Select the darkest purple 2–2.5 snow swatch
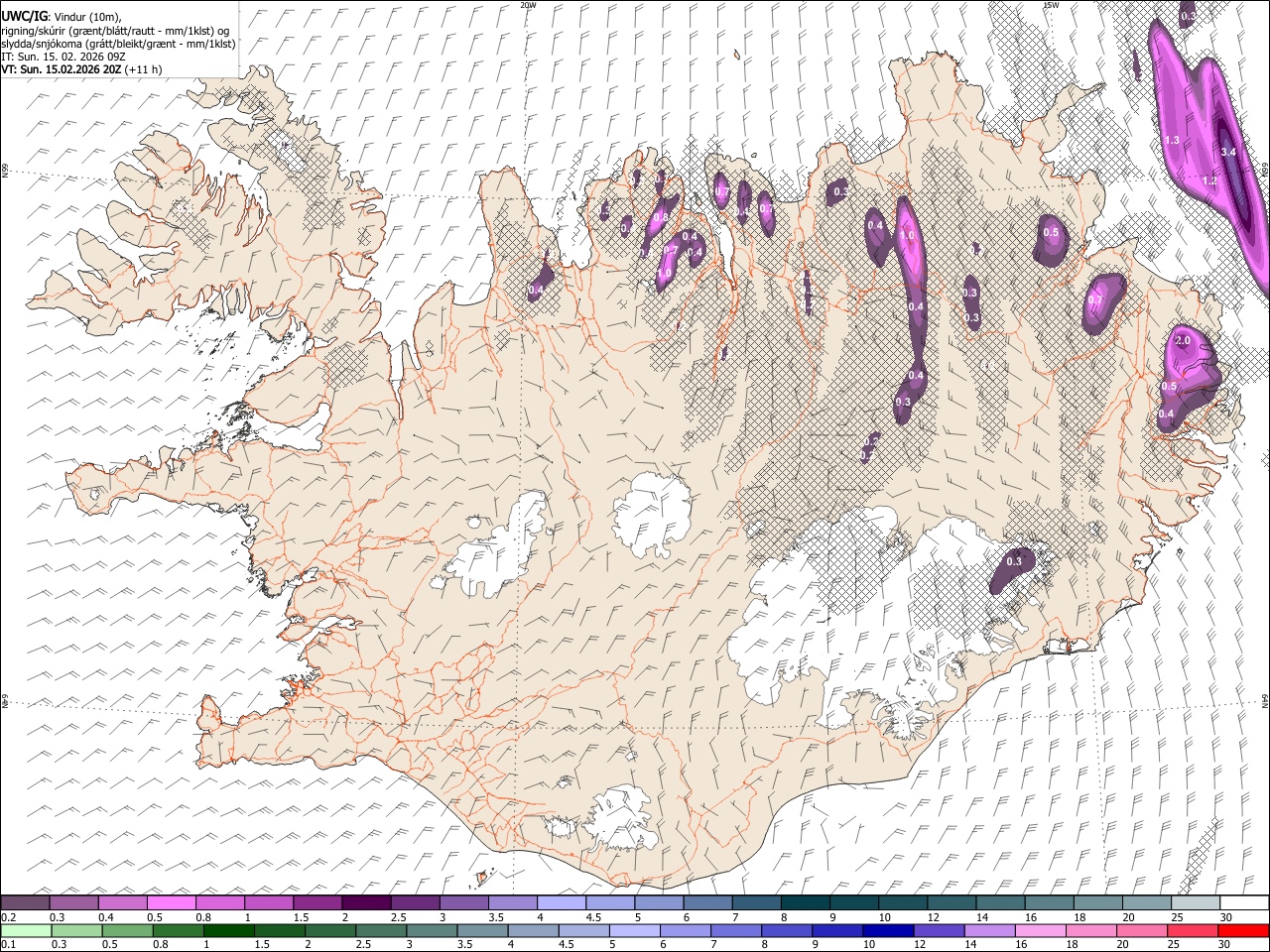The width and height of the screenshot is (1270, 952). [366, 903]
